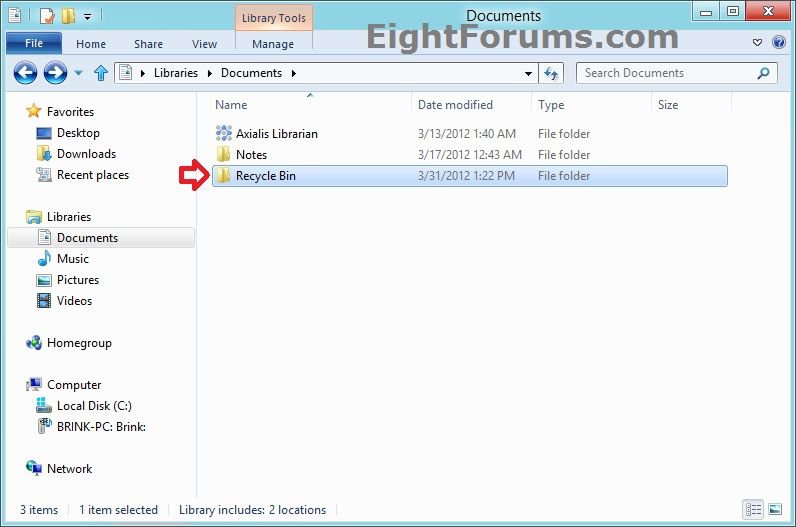Click the Notes folder name
Image resolution: width=796 pixels, height=527 pixels.
[x=251, y=155]
